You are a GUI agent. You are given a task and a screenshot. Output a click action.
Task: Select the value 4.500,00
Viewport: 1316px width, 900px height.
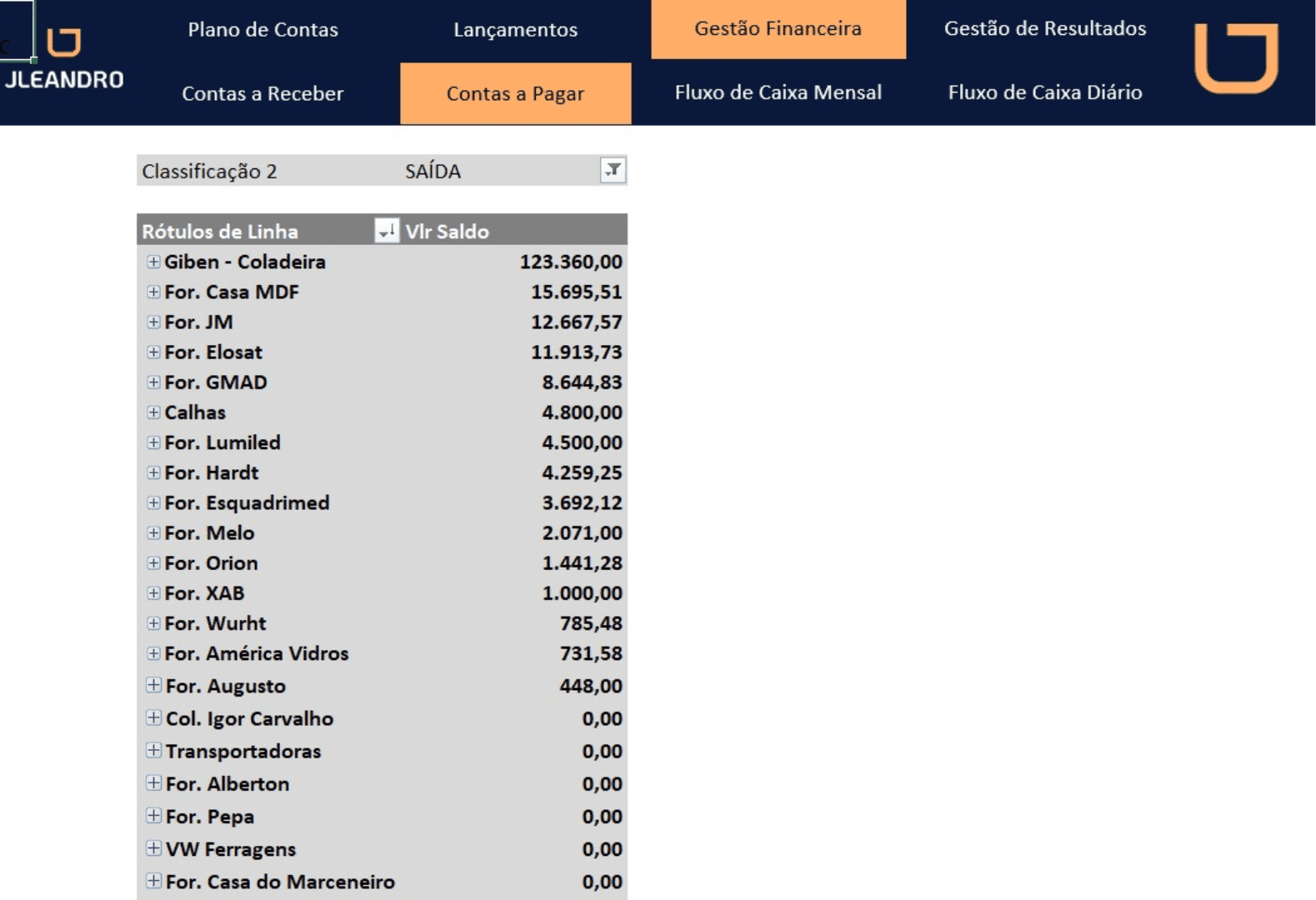click(582, 442)
